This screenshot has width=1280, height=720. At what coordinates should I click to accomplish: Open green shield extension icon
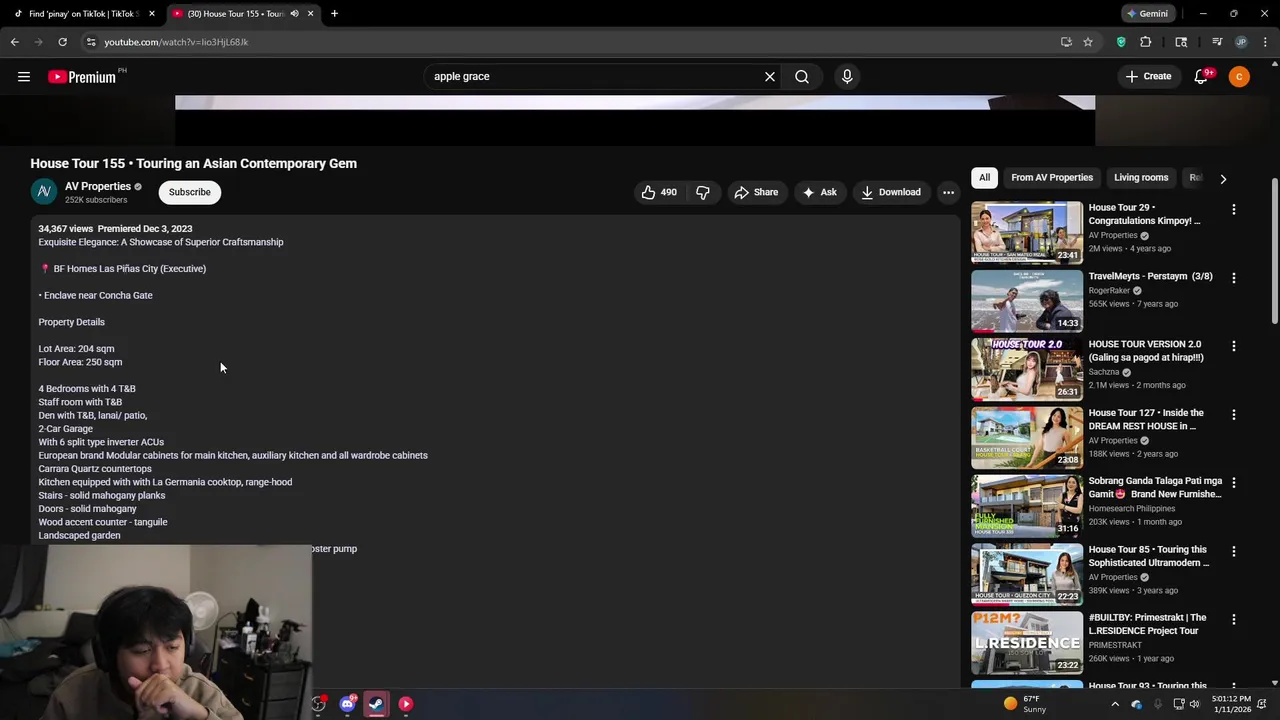[x=1121, y=42]
